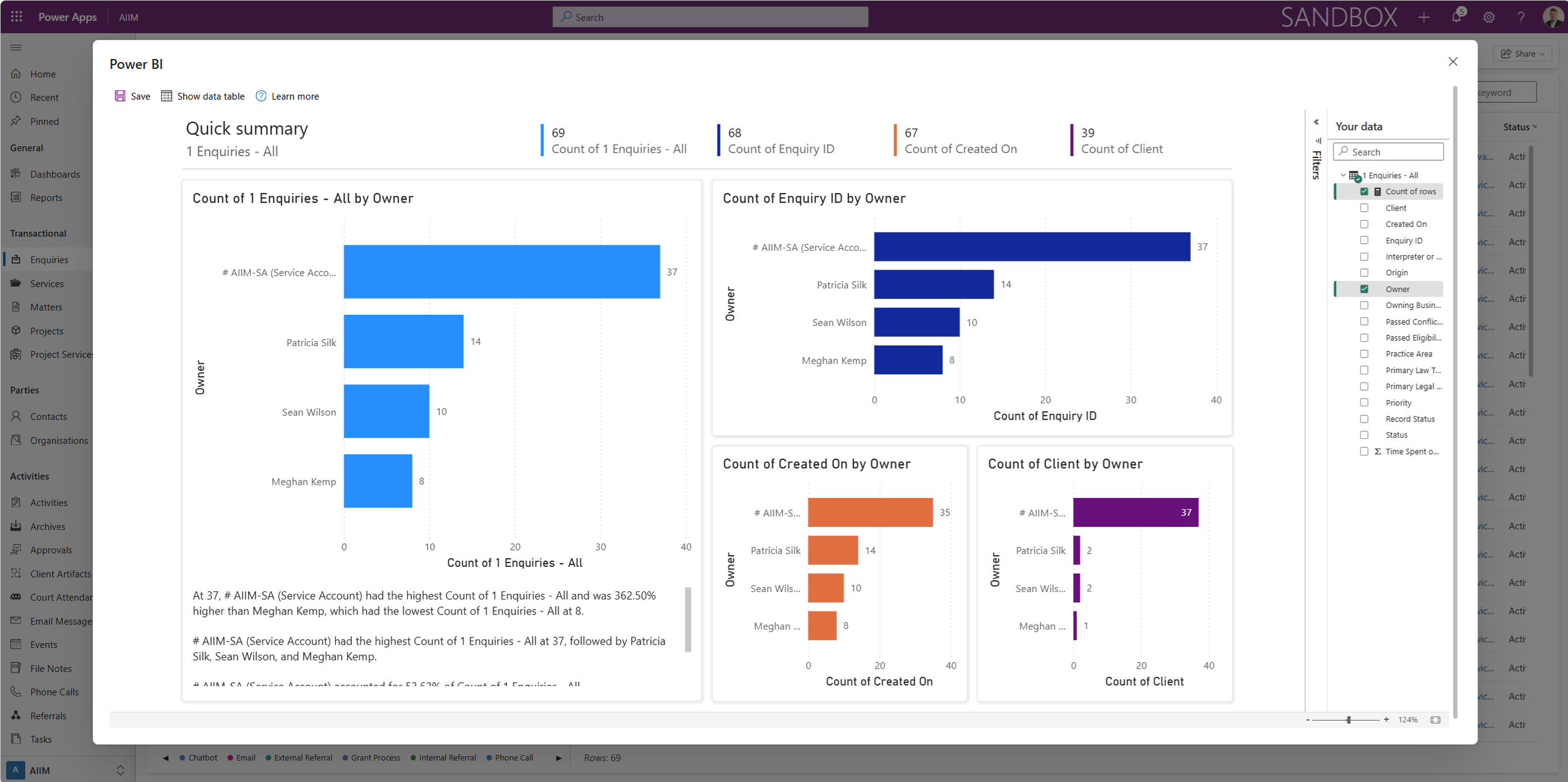Viewport: 1568px width, 782px height.
Task: Uncheck the Owner field checkbox
Action: click(1364, 289)
